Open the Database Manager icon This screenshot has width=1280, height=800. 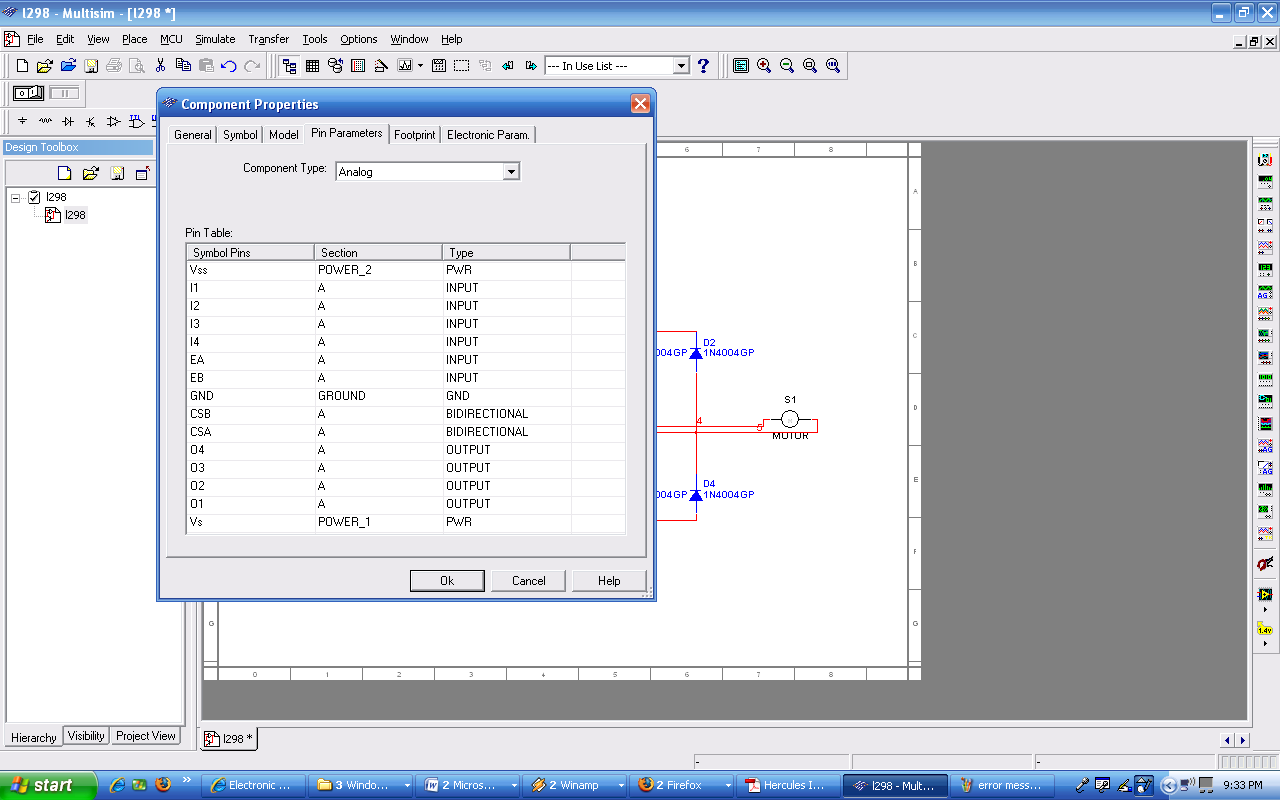point(335,66)
